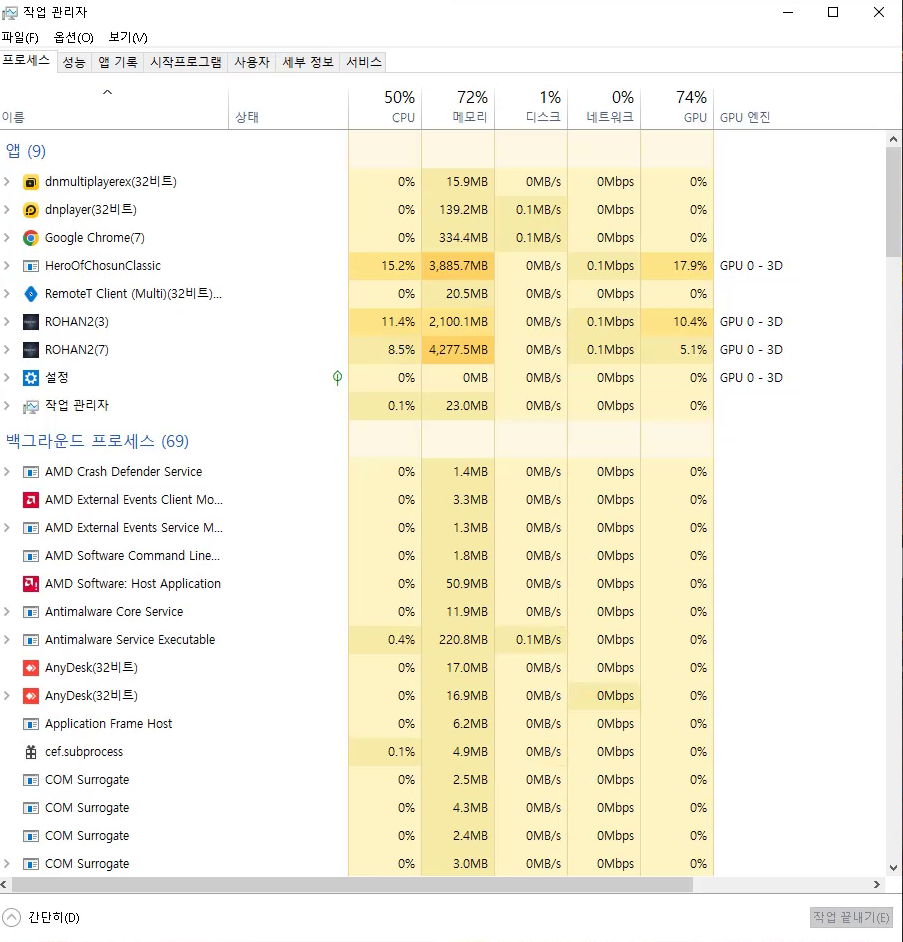Image resolution: width=903 pixels, height=942 pixels.
Task: Select the first COM Surrogate row 2.5MB
Action: pyautogui.click(x=357, y=780)
